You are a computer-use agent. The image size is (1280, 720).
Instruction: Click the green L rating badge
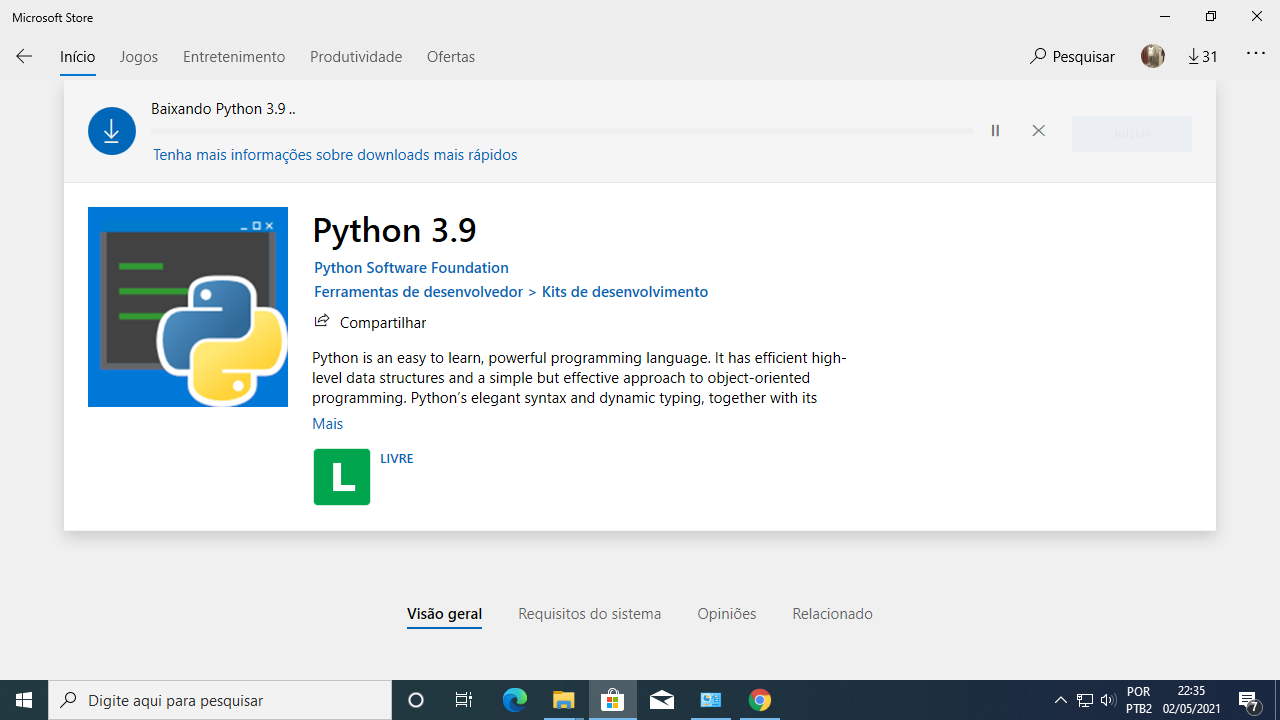click(x=342, y=476)
